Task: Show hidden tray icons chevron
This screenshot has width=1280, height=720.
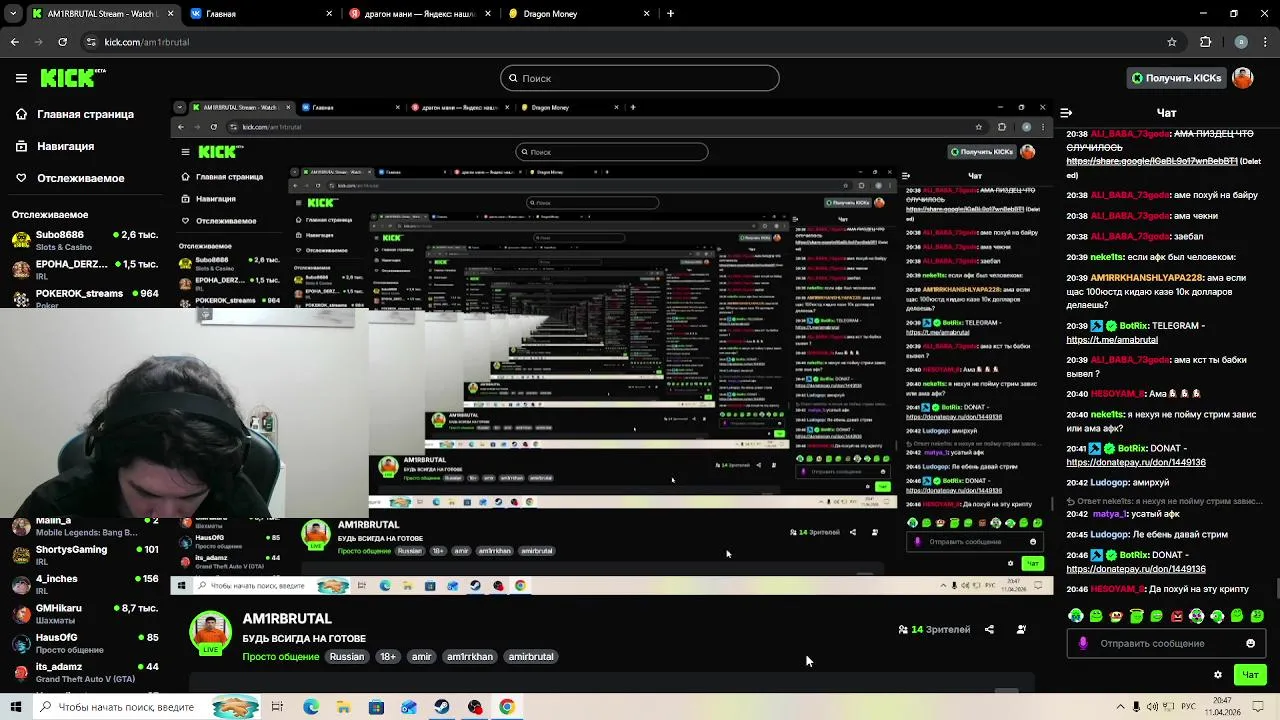Action: click(x=1121, y=707)
